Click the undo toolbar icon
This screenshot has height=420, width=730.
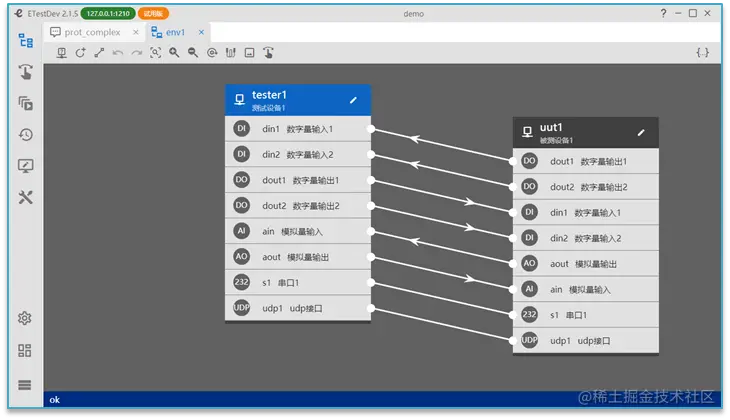(118, 53)
